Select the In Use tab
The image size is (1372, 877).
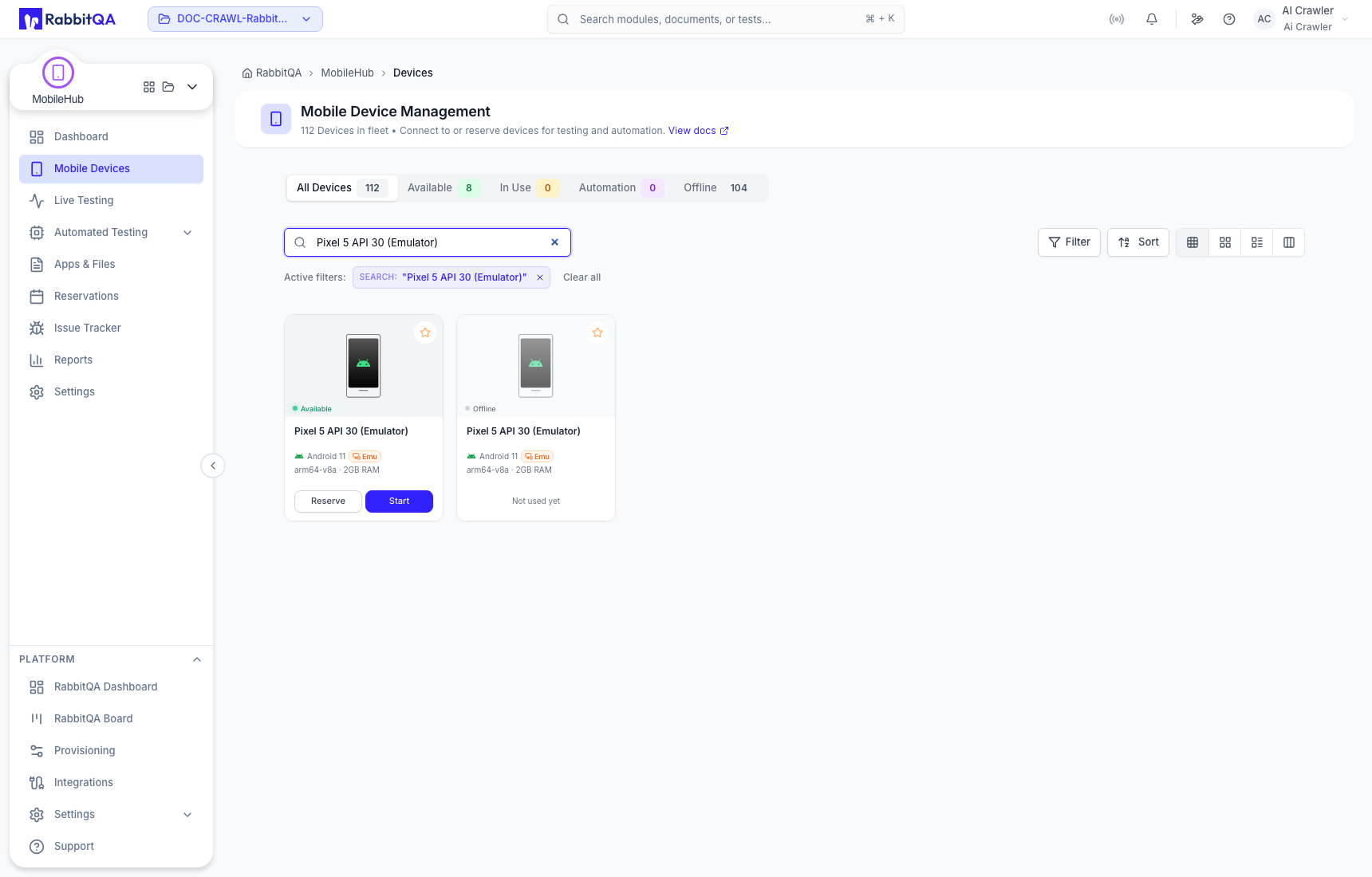click(x=528, y=188)
